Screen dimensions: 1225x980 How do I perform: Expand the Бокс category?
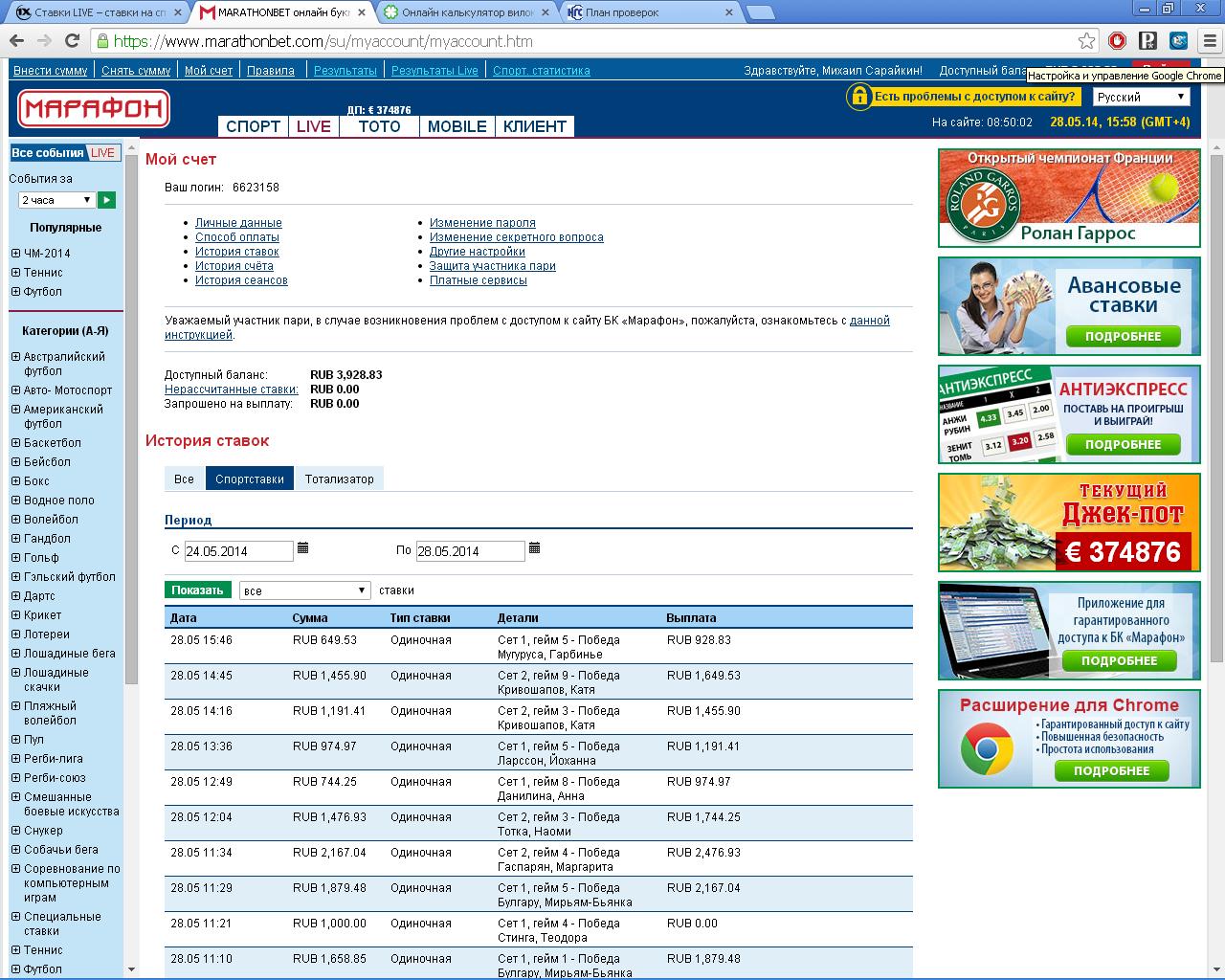pos(15,481)
